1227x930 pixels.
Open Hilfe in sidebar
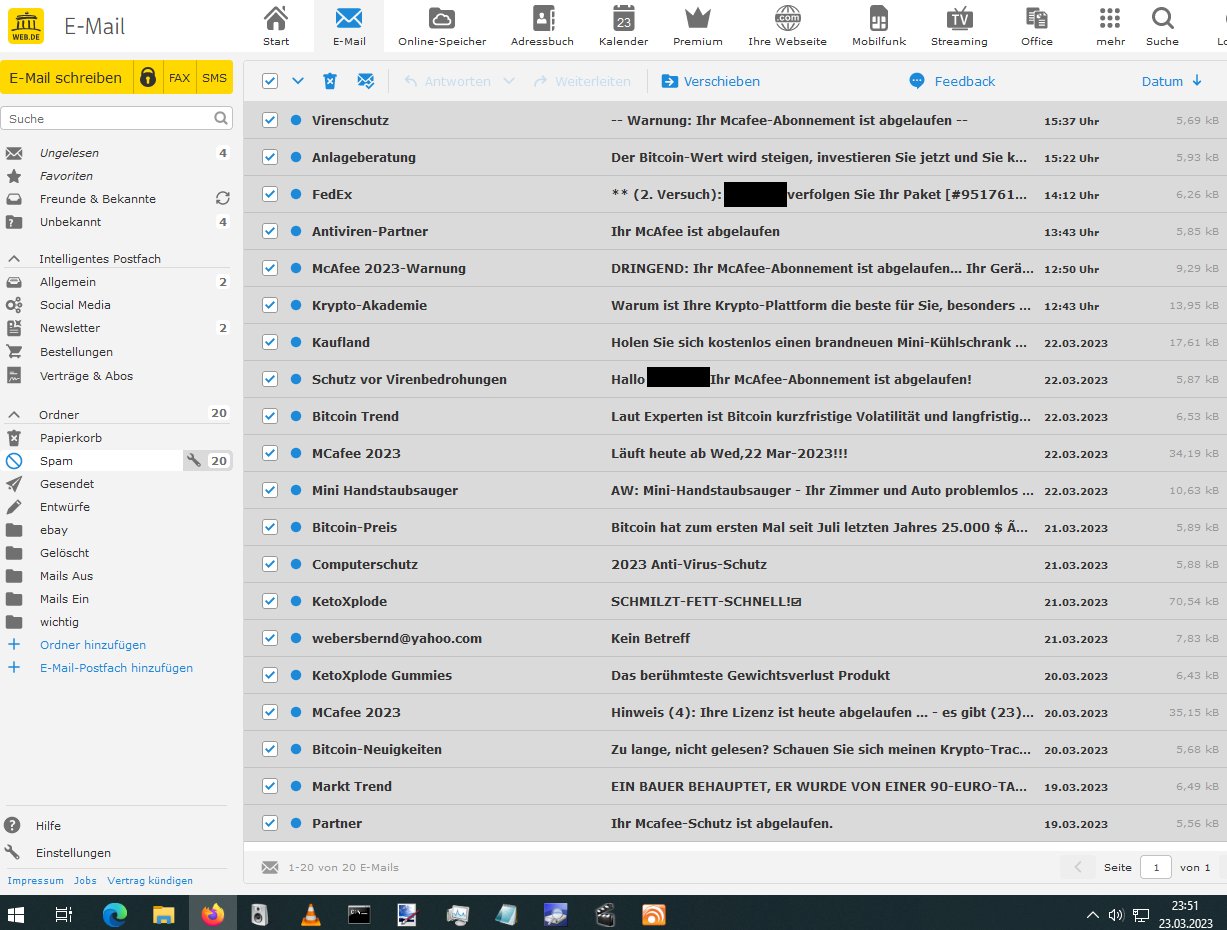[48, 826]
